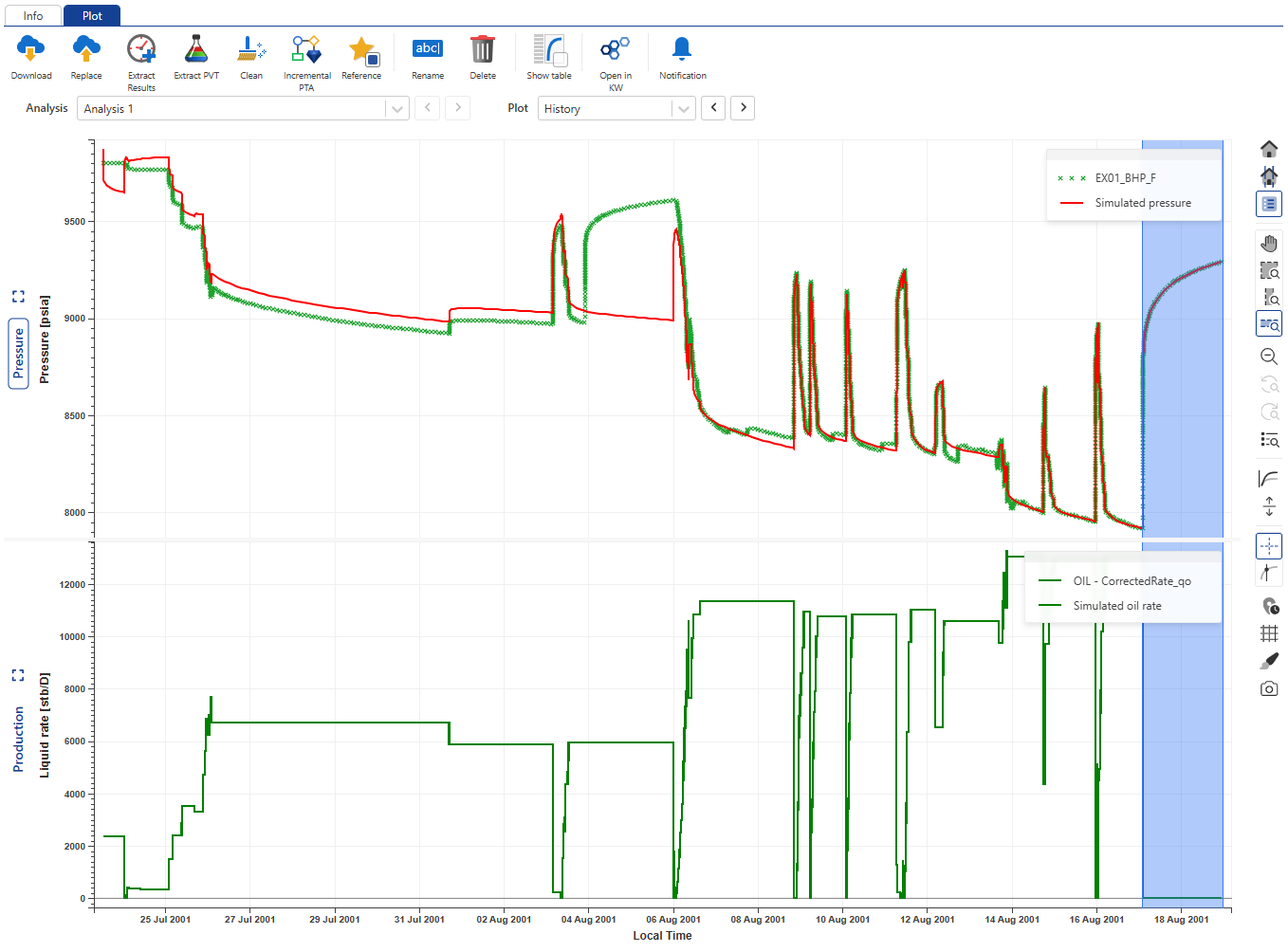
Task: Toggle the grid lines icon
Action: tap(1269, 633)
